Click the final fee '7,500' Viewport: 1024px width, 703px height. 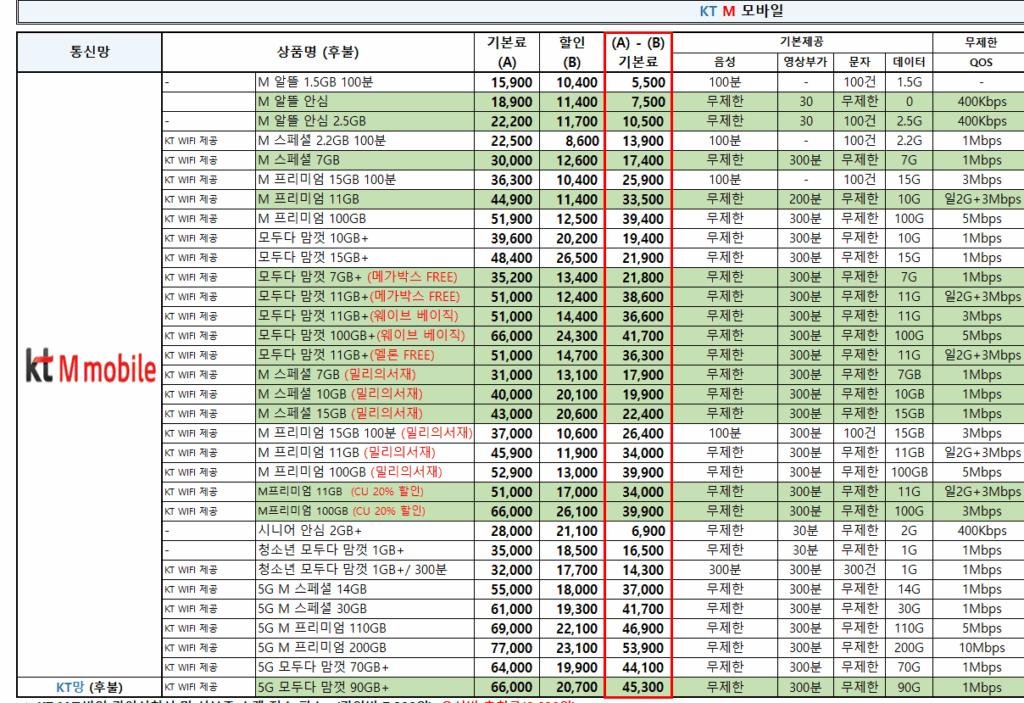tap(648, 103)
